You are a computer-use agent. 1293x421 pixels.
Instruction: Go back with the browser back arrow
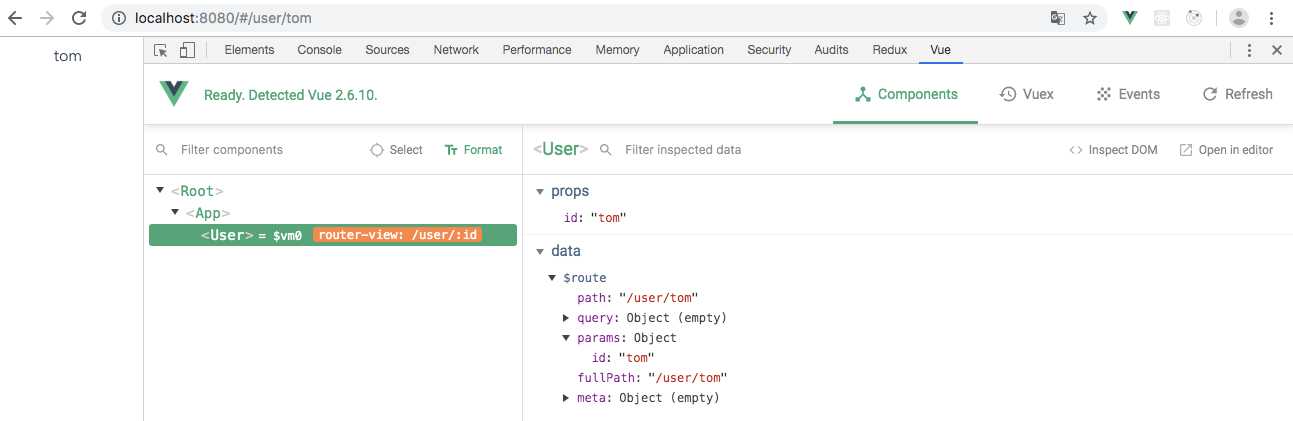click(x=16, y=18)
